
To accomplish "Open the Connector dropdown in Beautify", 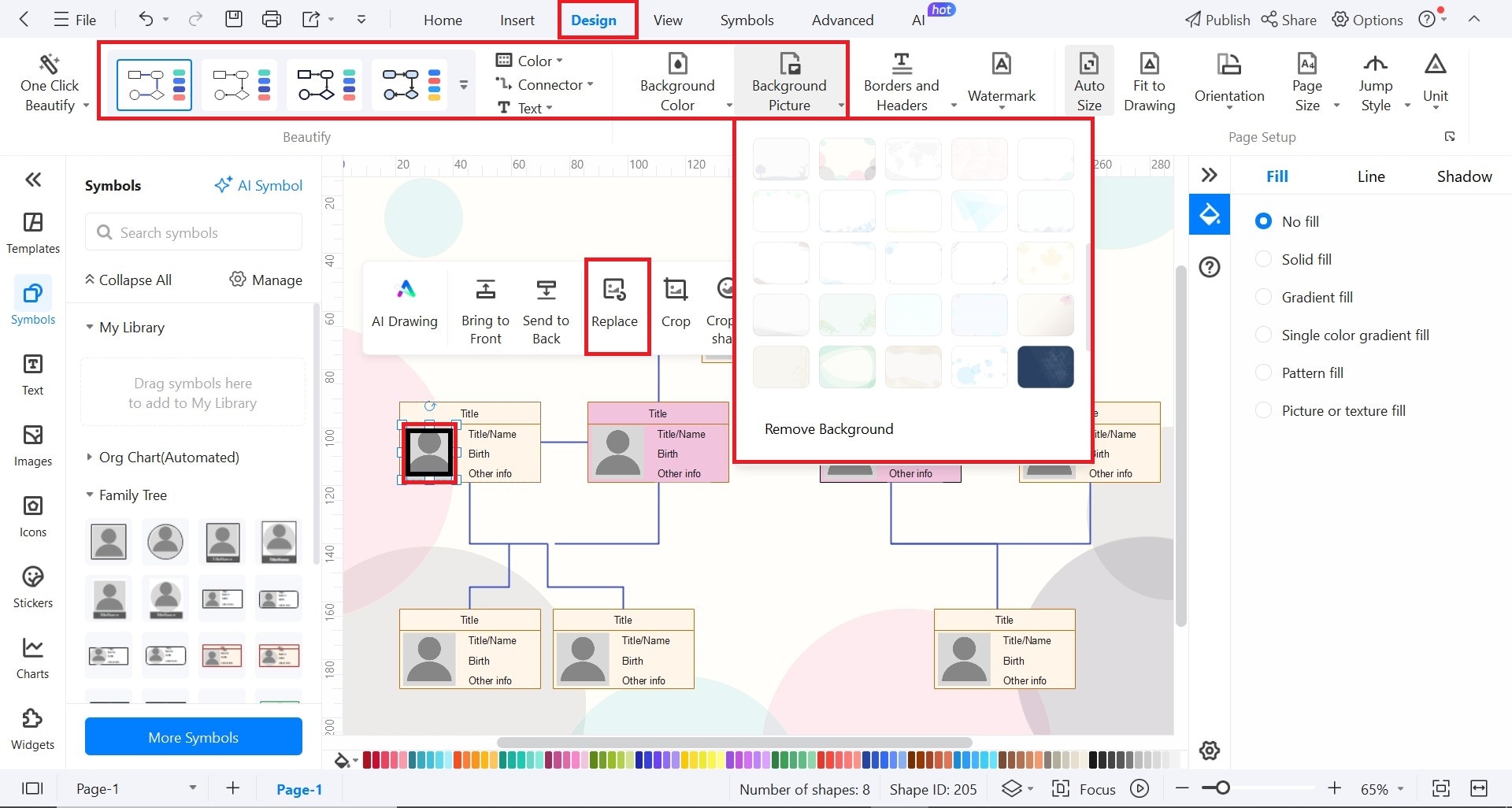I will pyautogui.click(x=543, y=84).
